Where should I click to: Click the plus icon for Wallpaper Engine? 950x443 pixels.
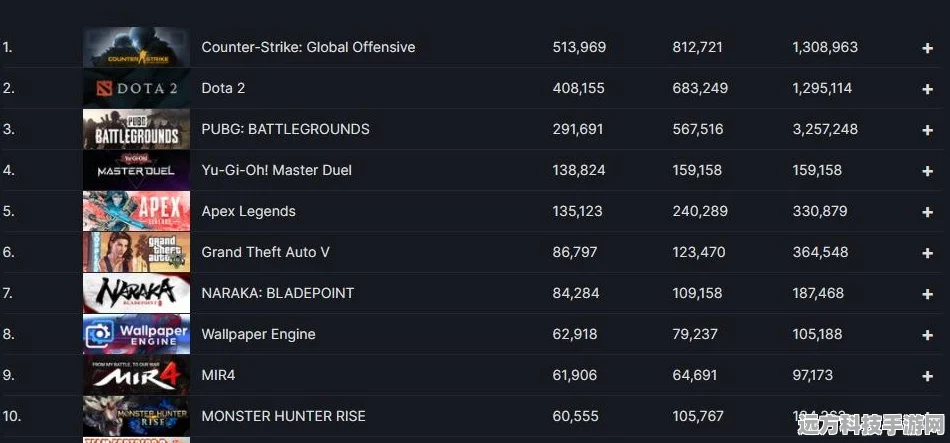[927, 335]
